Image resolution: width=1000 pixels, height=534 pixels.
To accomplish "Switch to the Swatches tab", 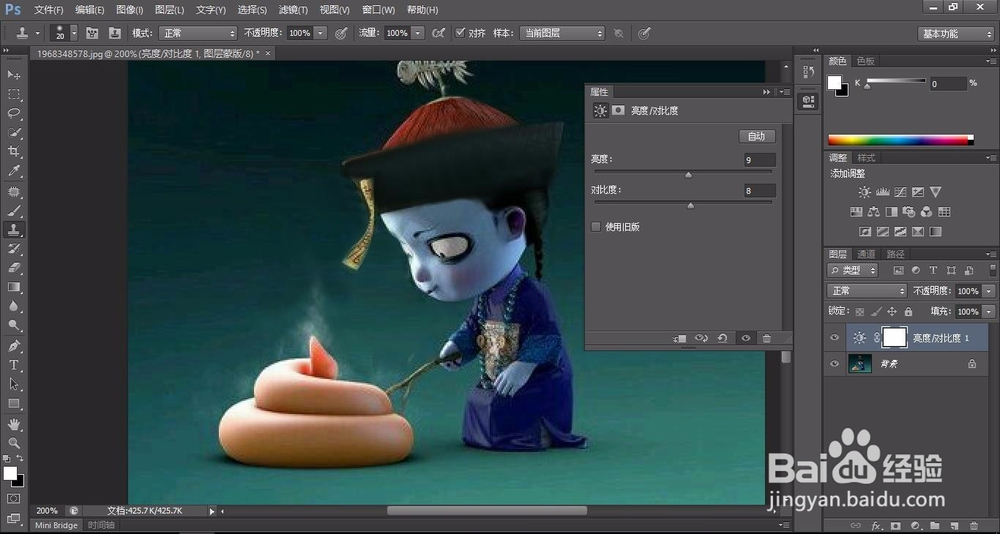I will 866,61.
